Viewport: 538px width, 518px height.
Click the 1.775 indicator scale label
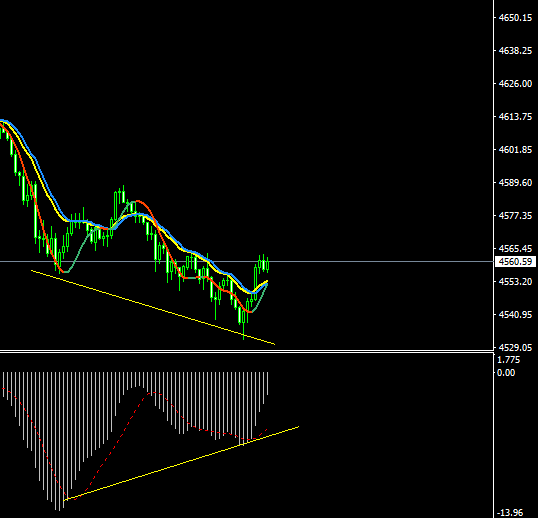(508, 360)
